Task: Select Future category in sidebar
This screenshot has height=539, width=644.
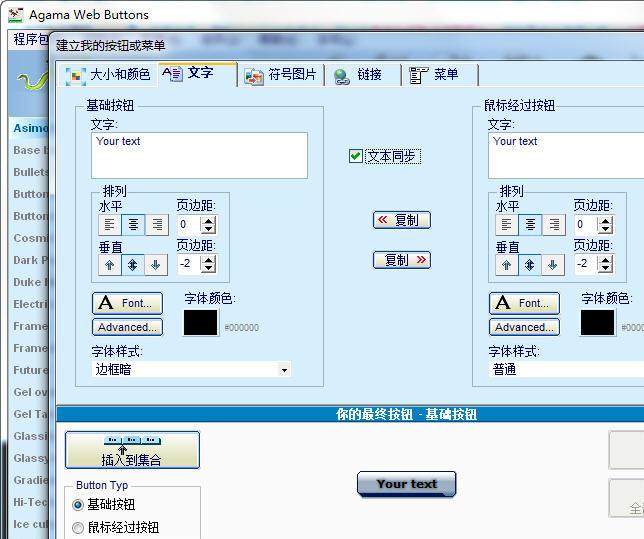Action: coord(30,370)
